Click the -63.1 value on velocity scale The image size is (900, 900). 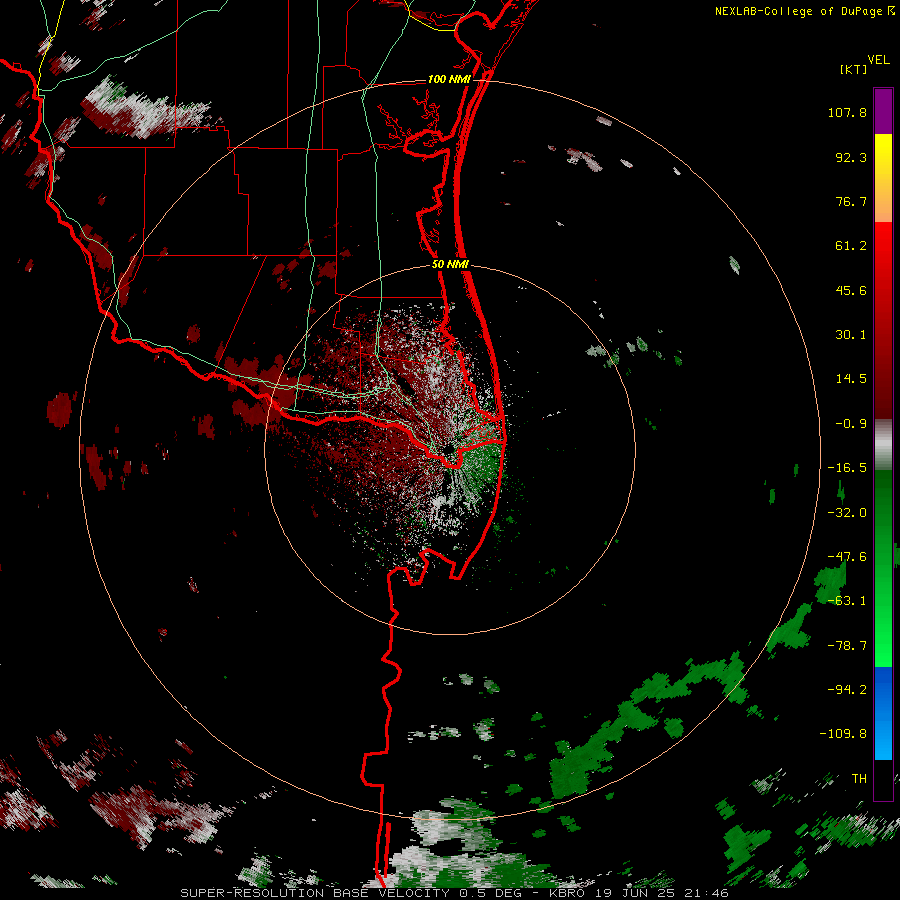pos(847,601)
